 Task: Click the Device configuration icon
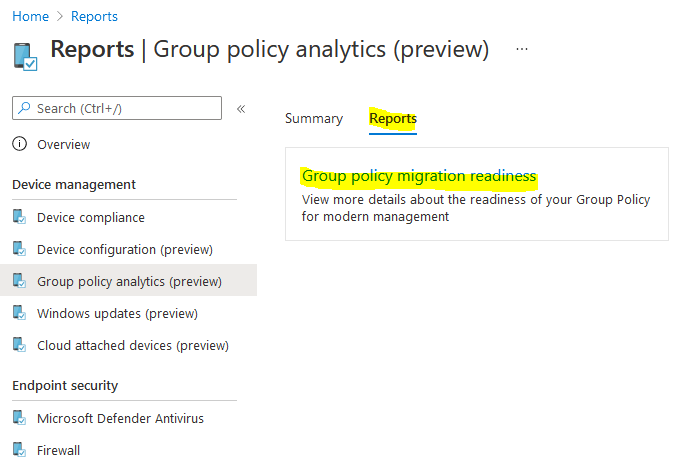(19, 249)
